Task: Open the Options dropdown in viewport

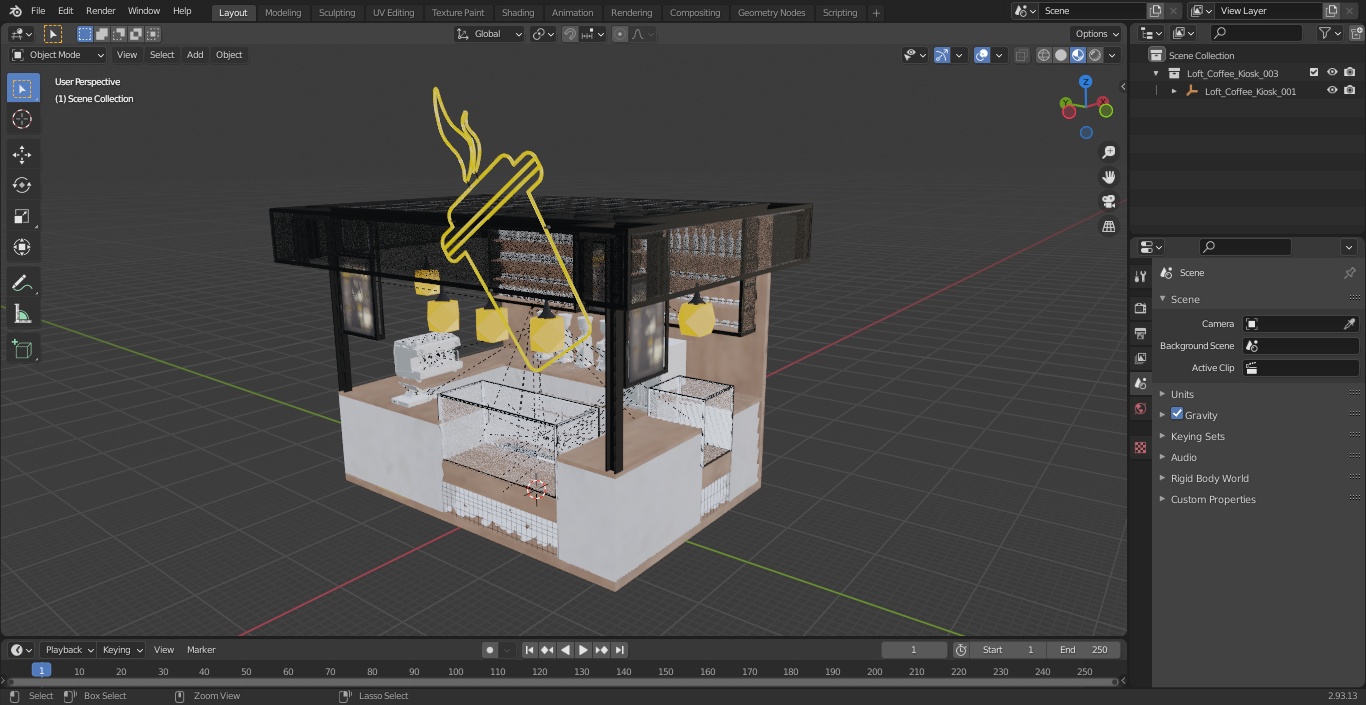Action: click(x=1097, y=34)
